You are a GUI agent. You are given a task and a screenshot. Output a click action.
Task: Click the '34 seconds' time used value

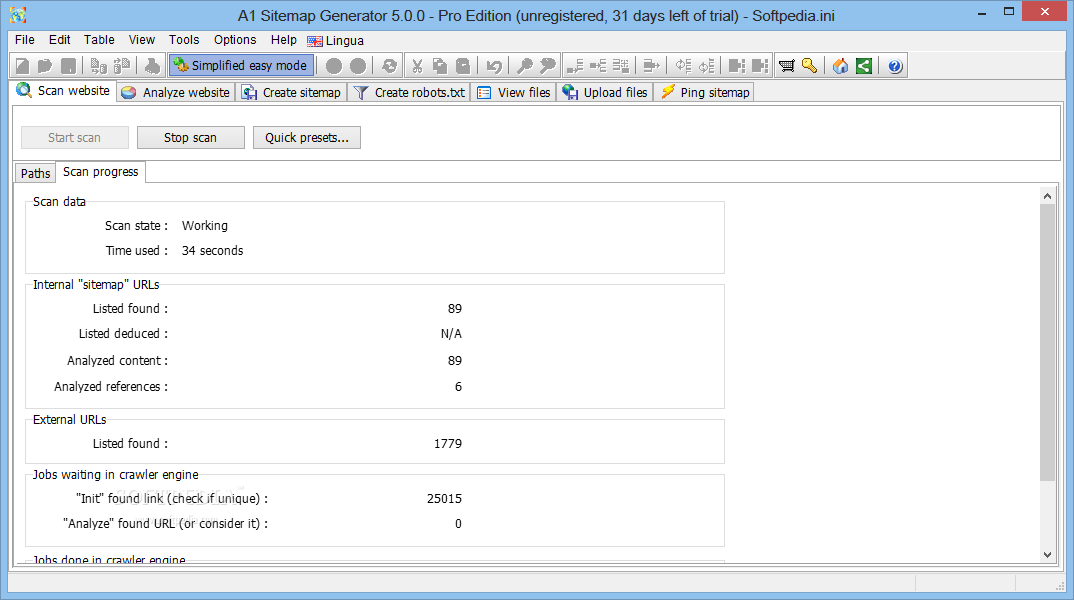click(x=212, y=251)
